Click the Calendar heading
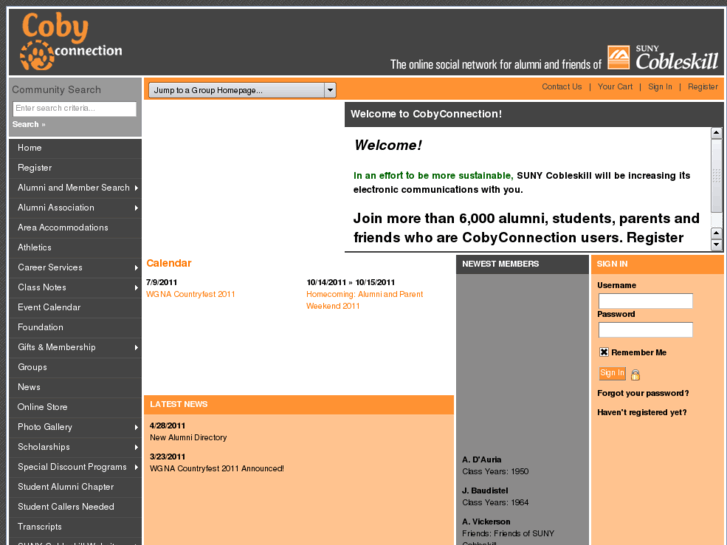Screen dimensions: 727x545 coord(169,263)
